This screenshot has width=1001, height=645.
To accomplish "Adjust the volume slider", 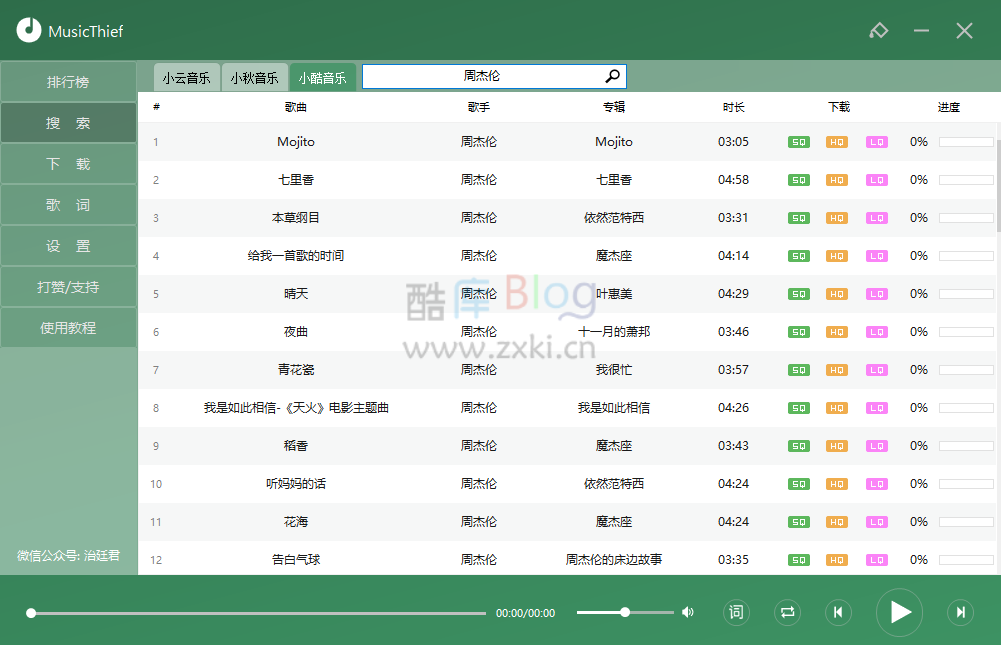I will click(624, 612).
